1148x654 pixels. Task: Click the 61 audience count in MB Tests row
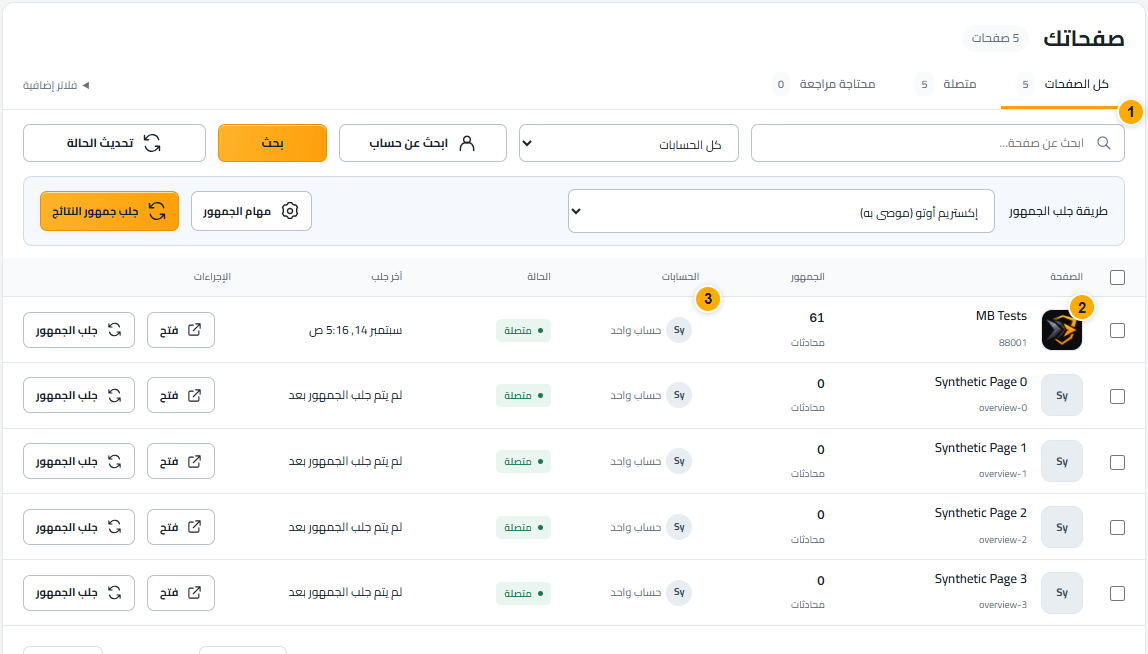coord(816,318)
